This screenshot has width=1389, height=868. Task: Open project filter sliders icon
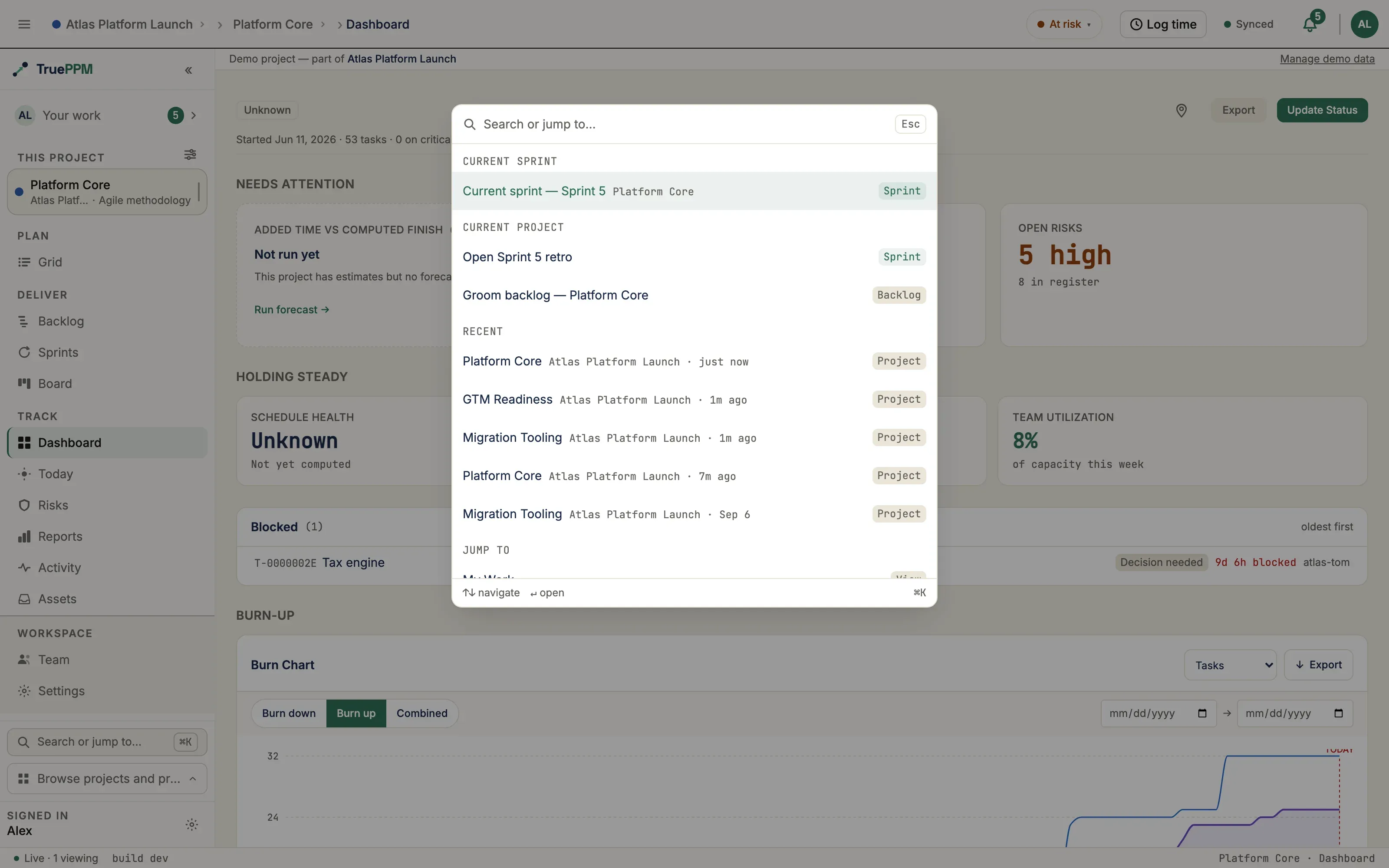190,155
